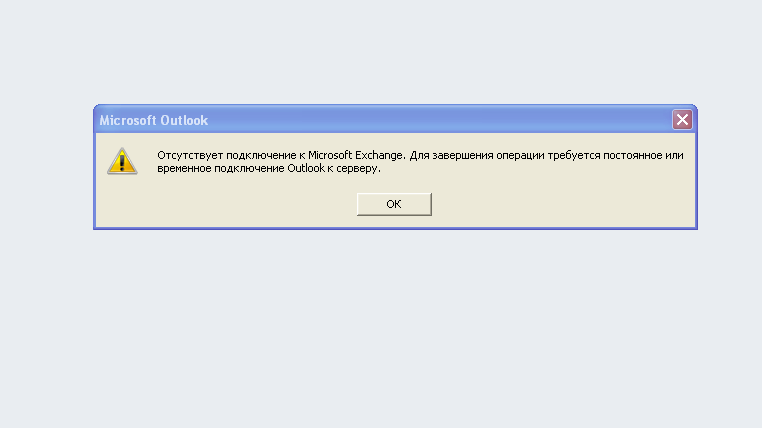Click the message text about Microsoft Exchange
The image size is (762, 428).
click(420, 162)
